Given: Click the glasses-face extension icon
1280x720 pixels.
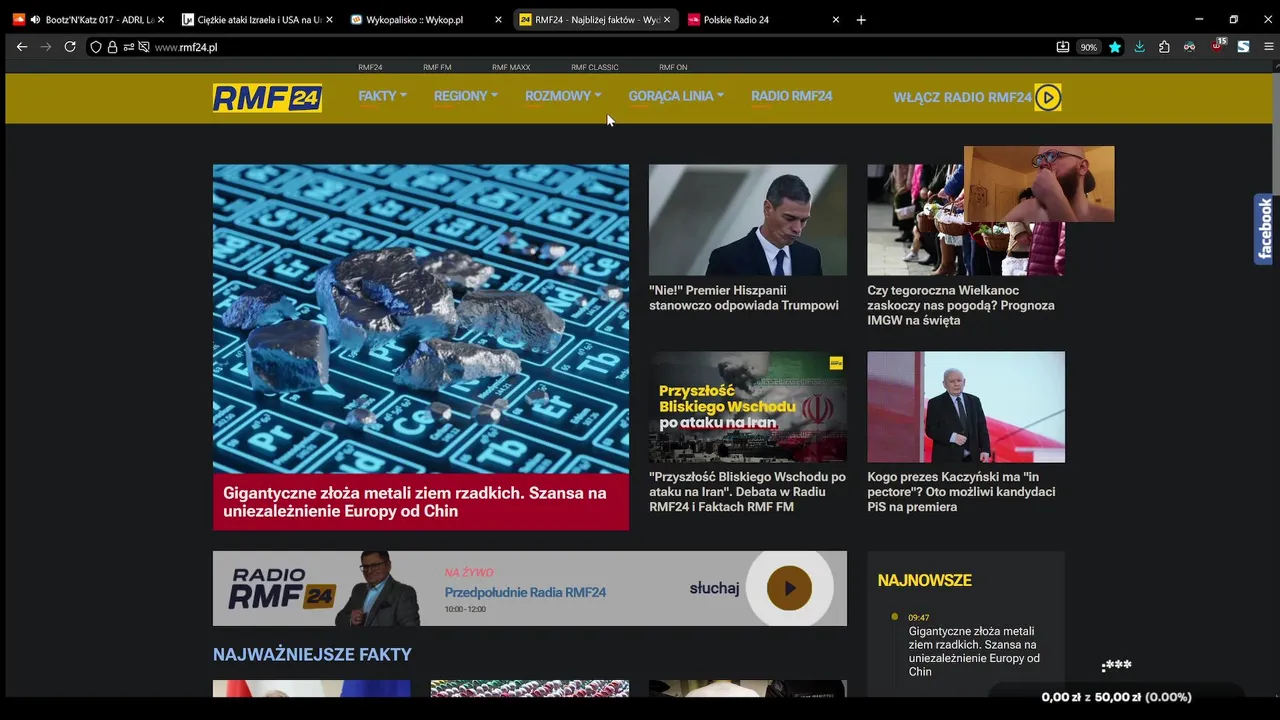Looking at the screenshot, I should (1189, 47).
